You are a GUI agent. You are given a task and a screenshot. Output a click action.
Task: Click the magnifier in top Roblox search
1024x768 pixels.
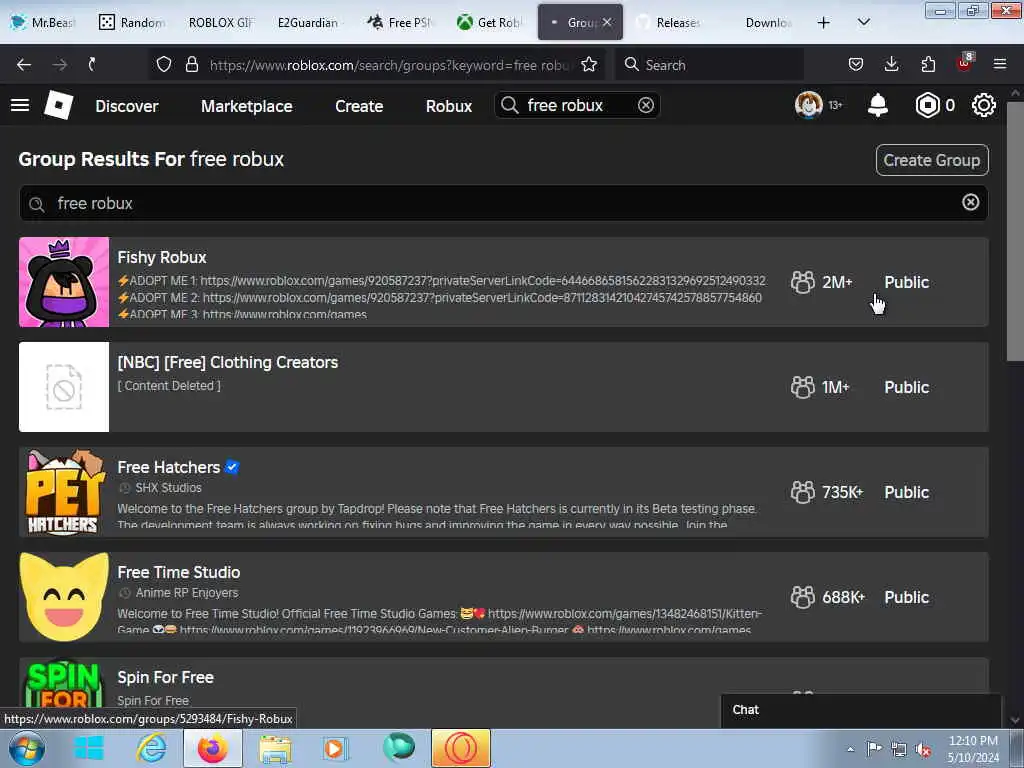pyautogui.click(x=509, y=105)
